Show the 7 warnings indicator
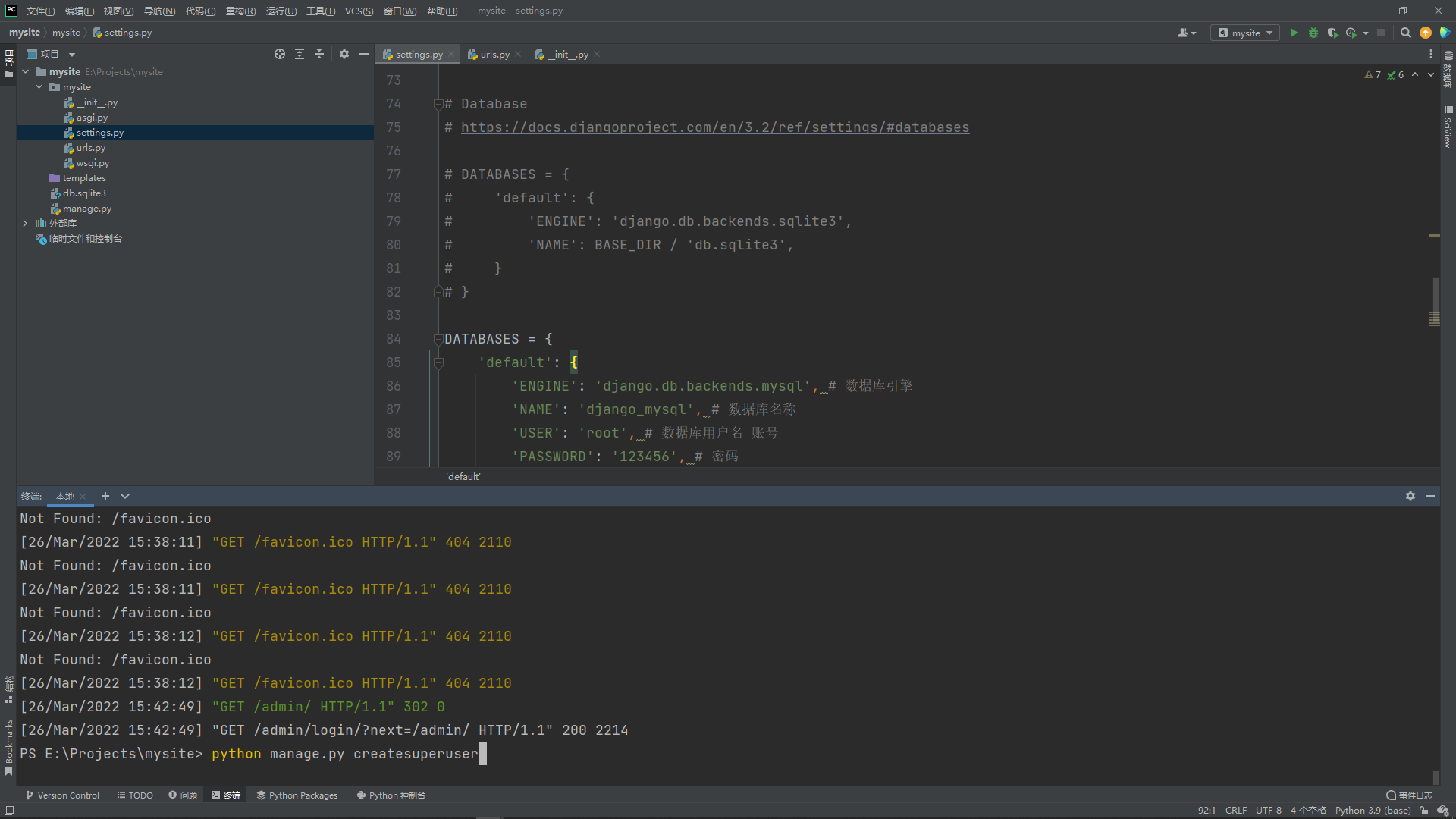 point(1373,74)
